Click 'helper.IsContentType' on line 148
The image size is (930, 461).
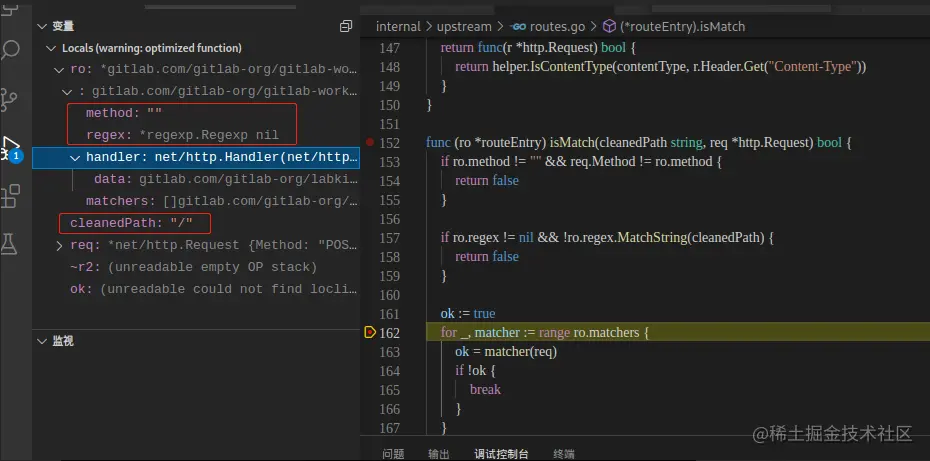click(x=552, y=66)
